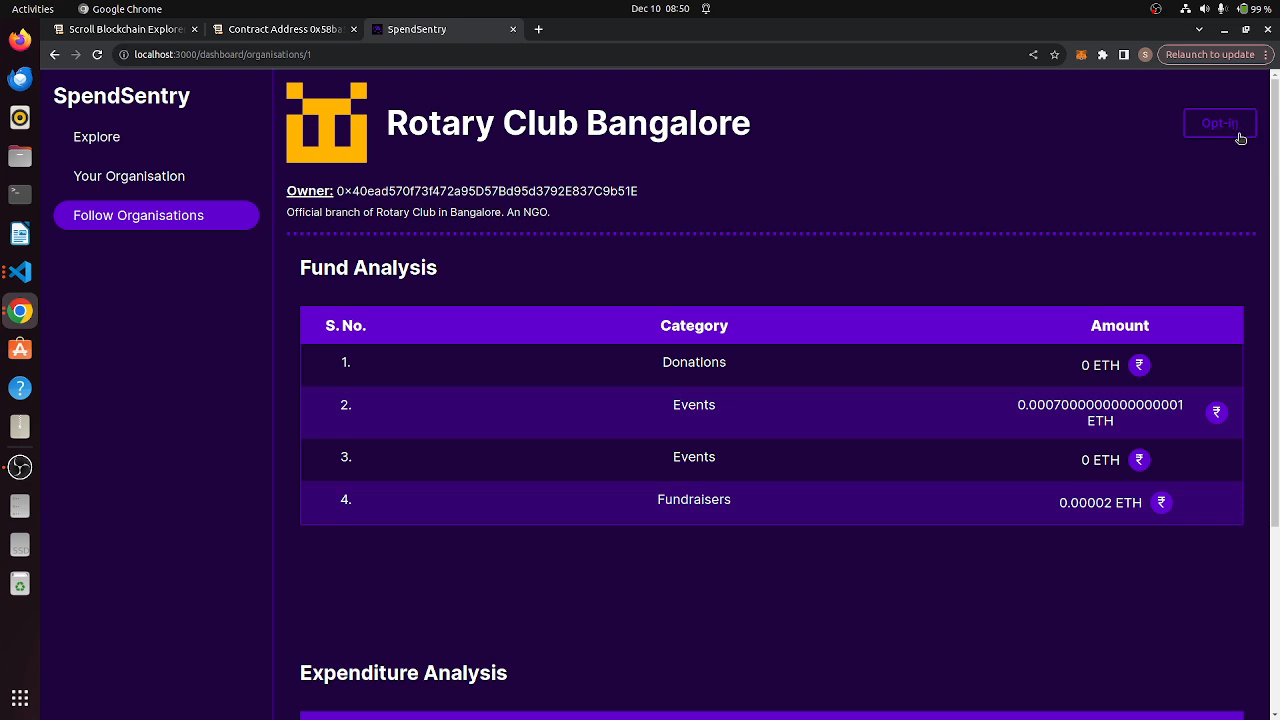The image size is (1280, 720).
Task: Click the S. No. column header
Action: (x=345, y=326)
